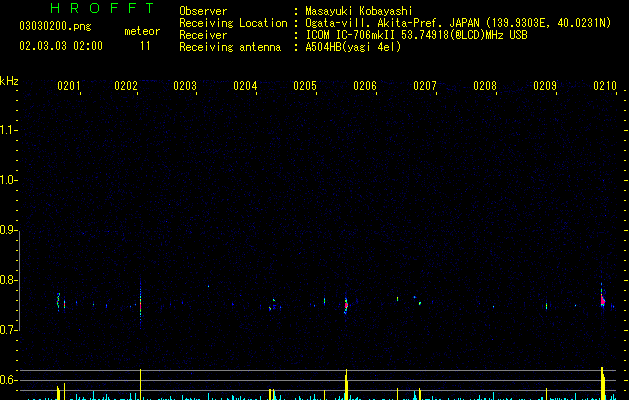629x400 pixels.
Task: Click the meteor count value 11
Action: pos(145,46)
